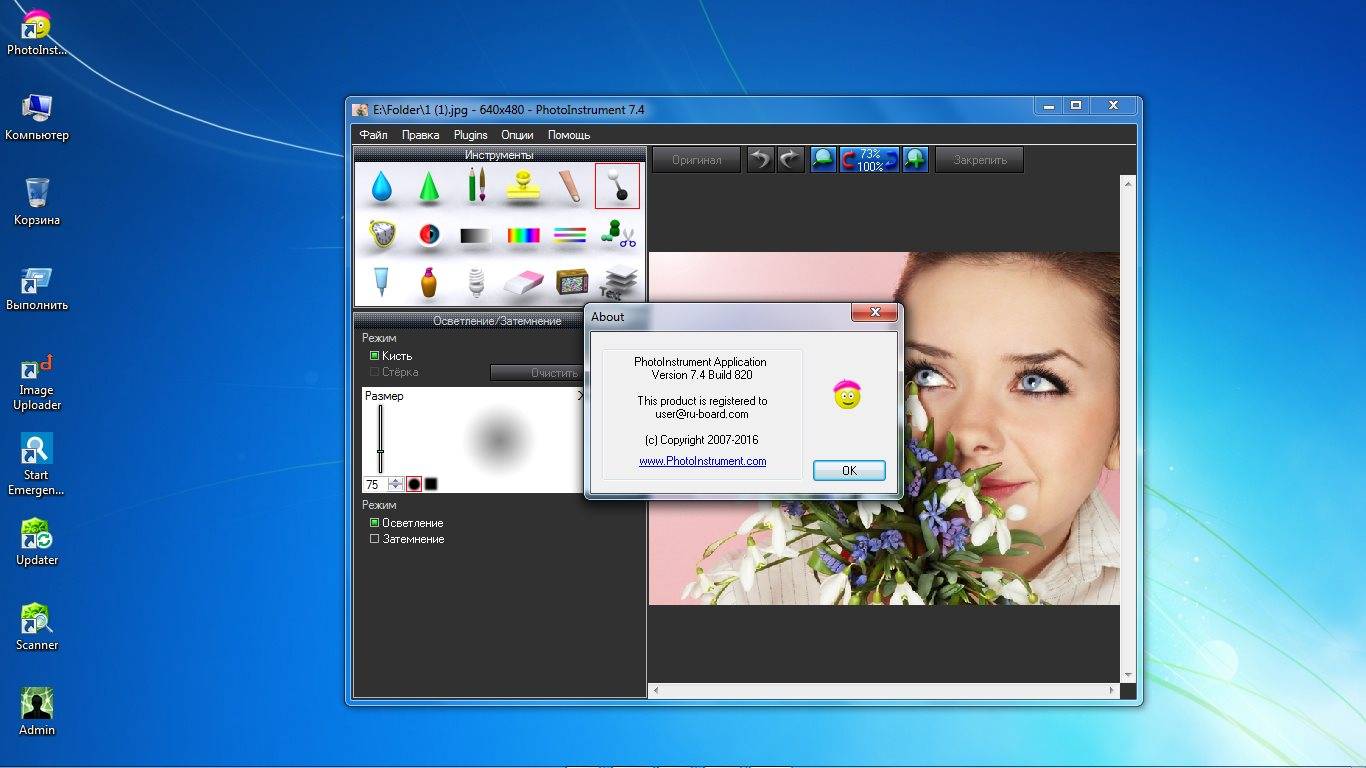
Task: Close the About dialog
Action: pyautogui.click(x=875, y=313)
